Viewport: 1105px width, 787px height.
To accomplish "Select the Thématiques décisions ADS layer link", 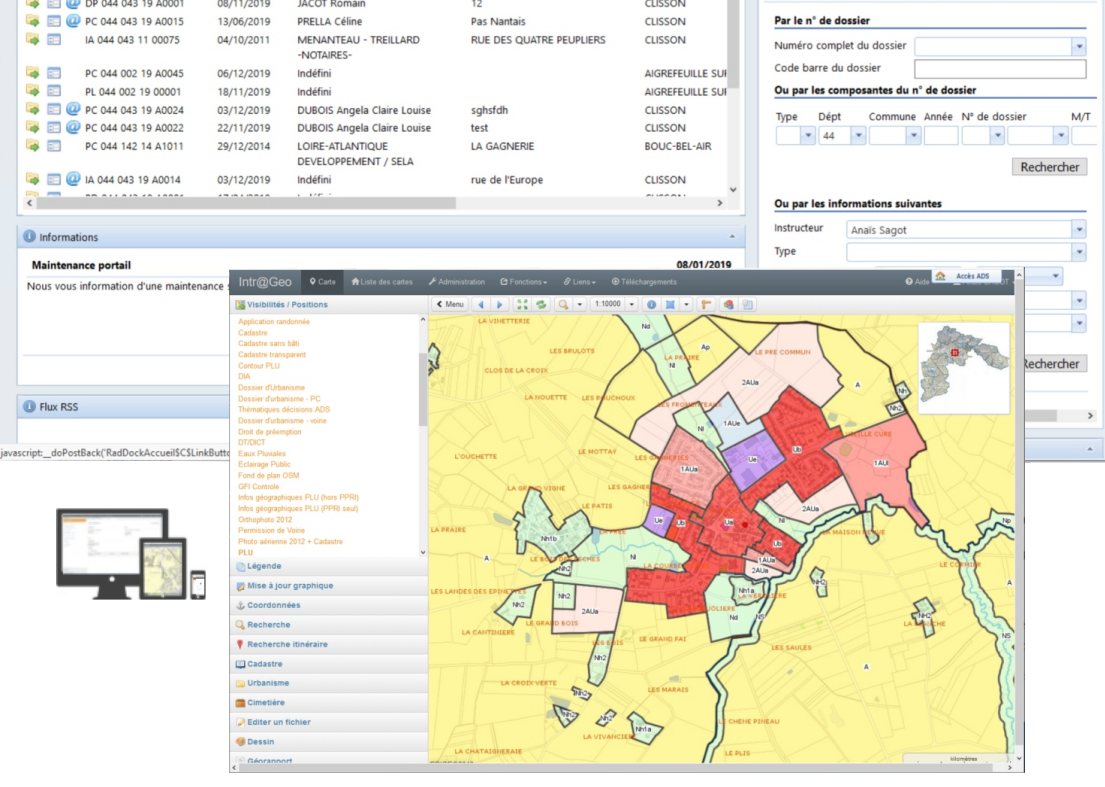I will coord(284,410).
